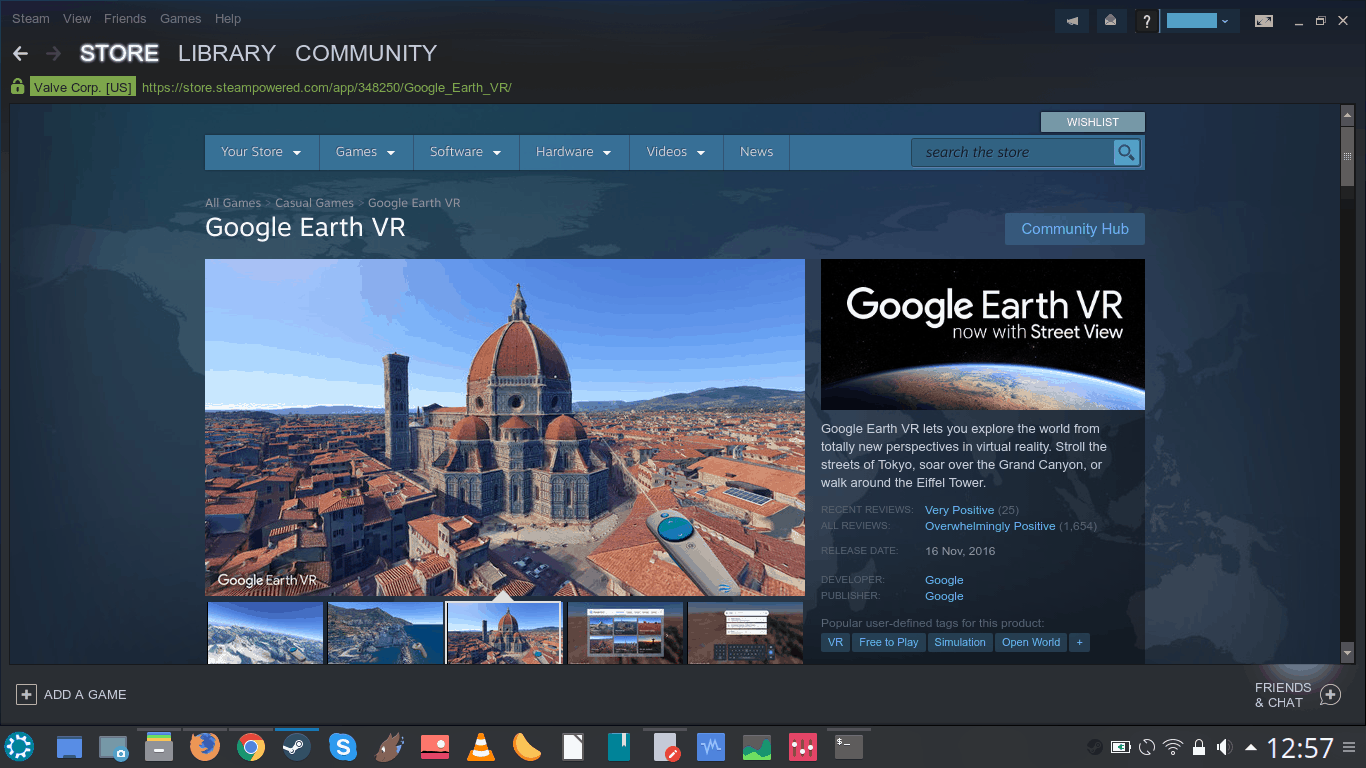
Task: Click the forward navigation arrow
Action: pos(54,53)
